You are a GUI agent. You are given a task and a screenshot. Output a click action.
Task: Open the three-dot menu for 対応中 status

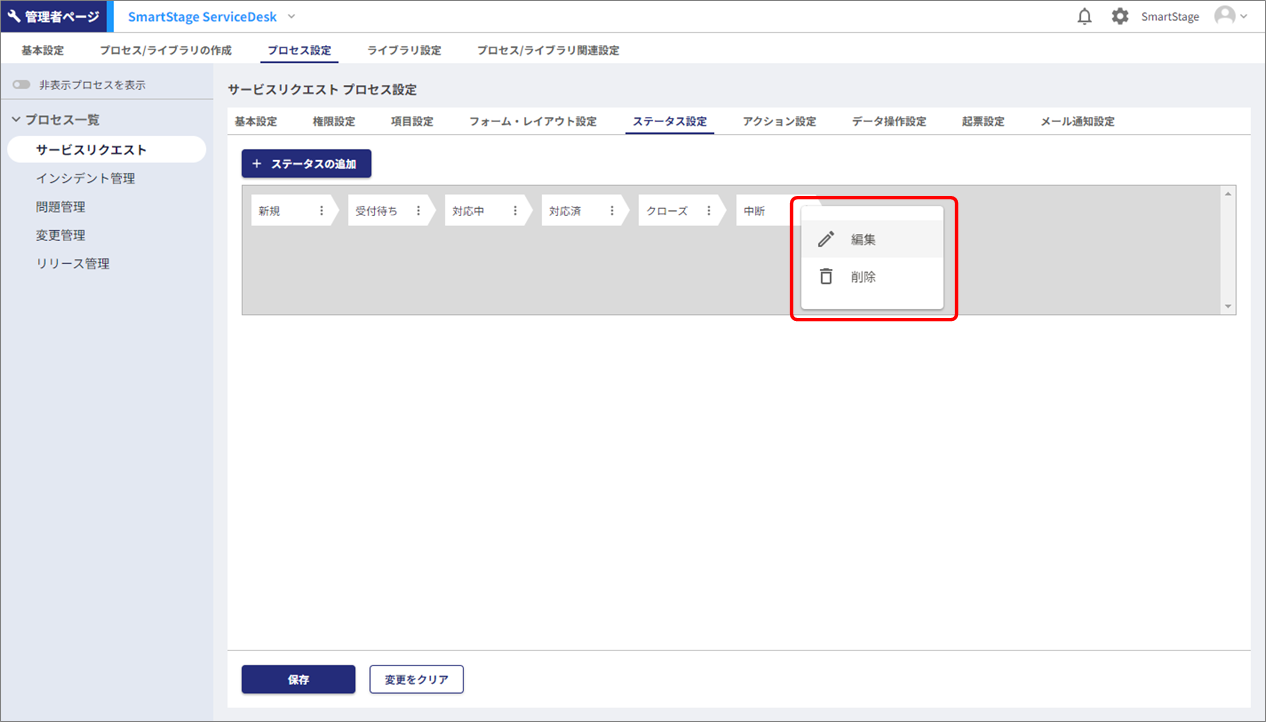click(x=515, y=211)
